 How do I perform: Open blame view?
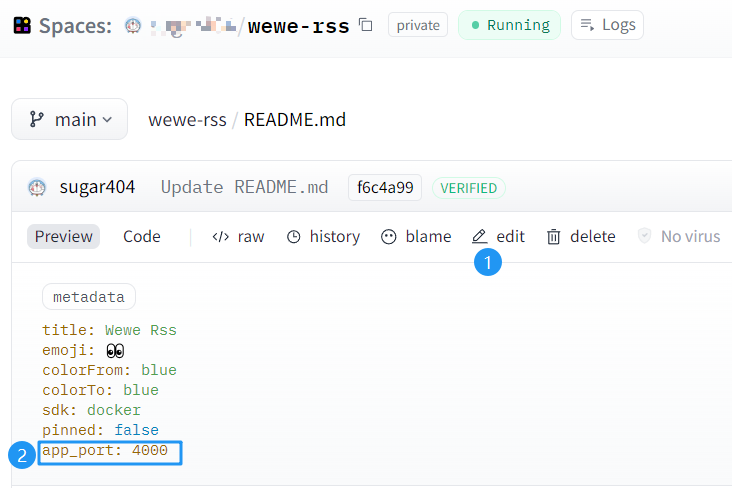(416, 236)
